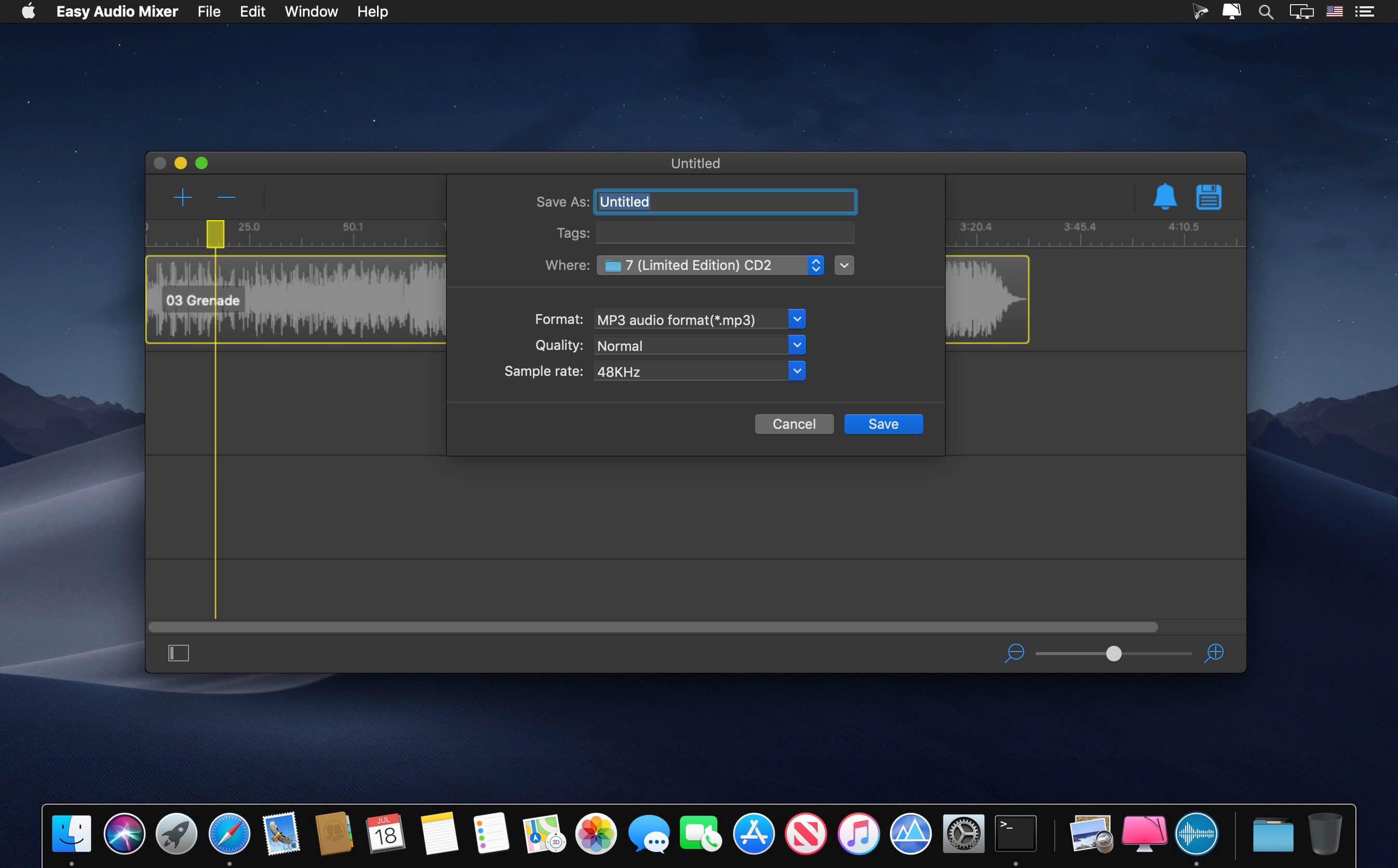Click the blue bell notification icon

click(1164, 197)
